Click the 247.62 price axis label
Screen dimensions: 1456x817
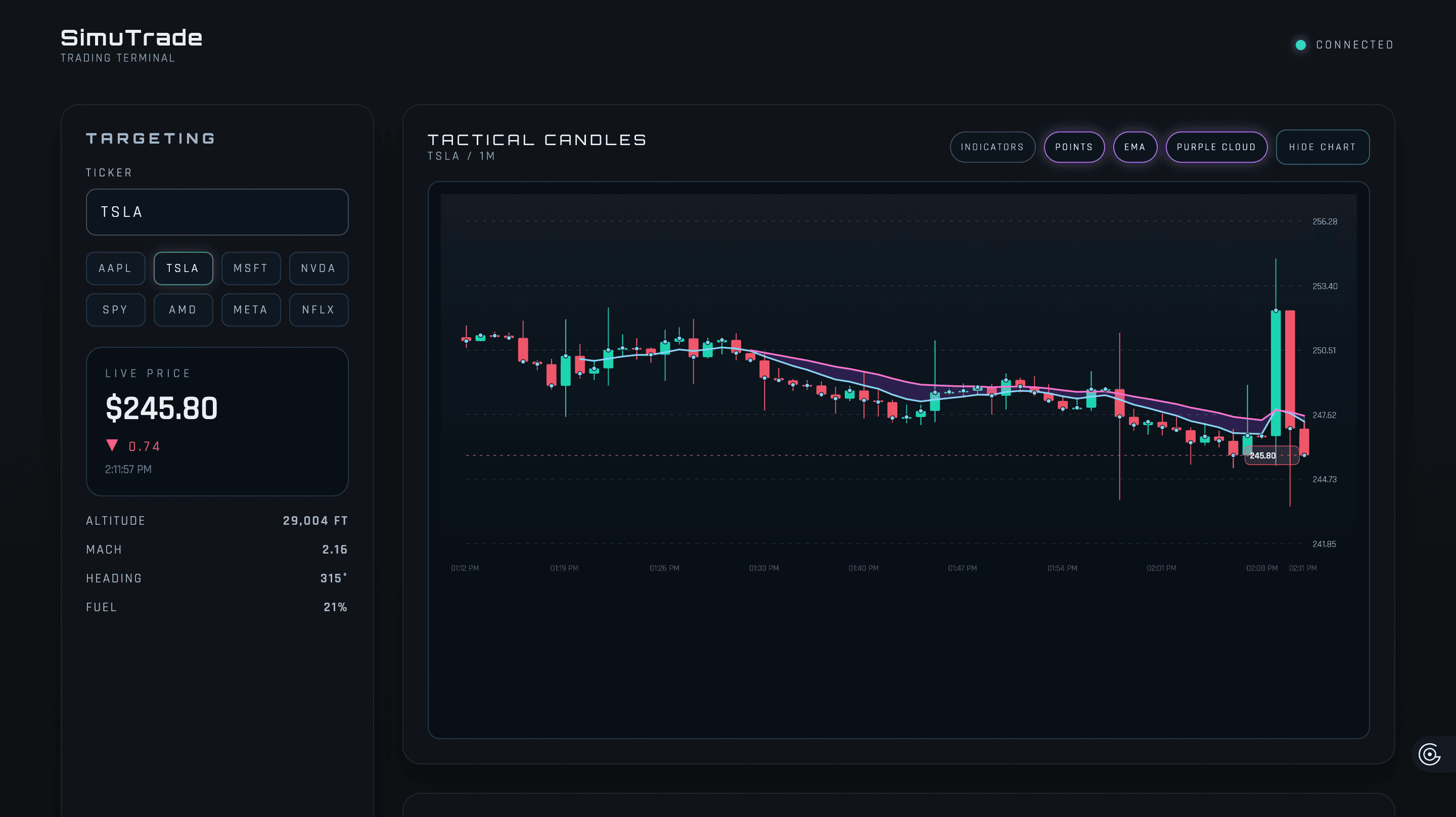1325,415
